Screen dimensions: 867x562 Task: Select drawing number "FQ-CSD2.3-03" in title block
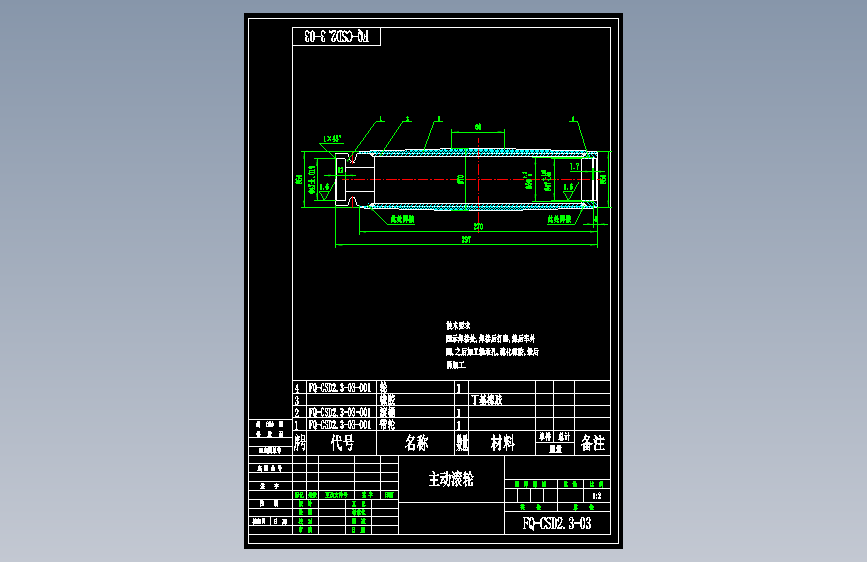pos(557,523)
